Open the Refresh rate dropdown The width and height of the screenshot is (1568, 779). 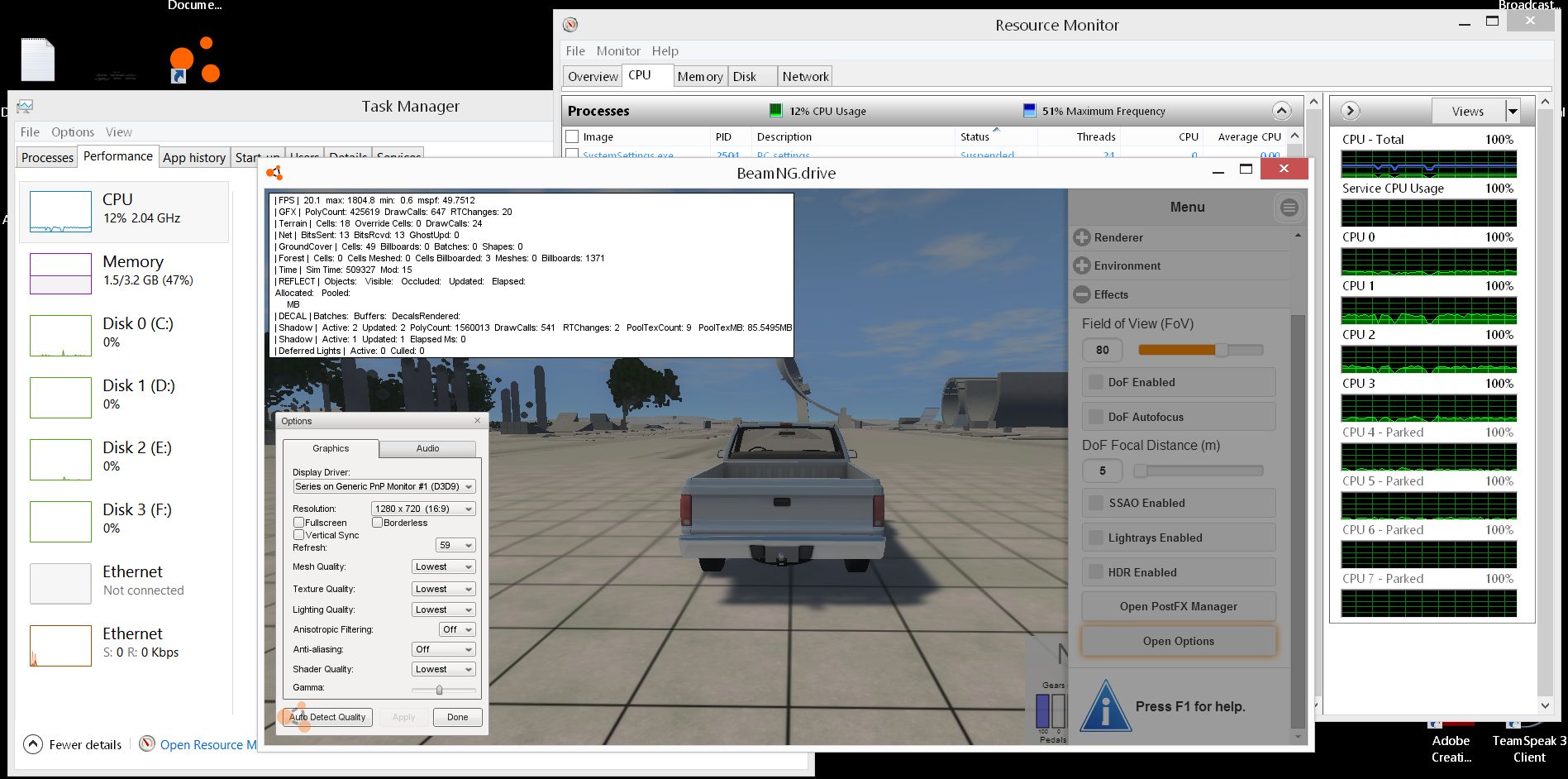[x=455, y=545]
